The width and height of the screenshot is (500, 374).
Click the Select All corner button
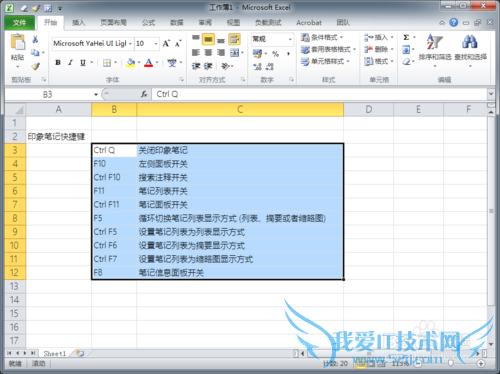pyautogui.click(x=15, y=109)
